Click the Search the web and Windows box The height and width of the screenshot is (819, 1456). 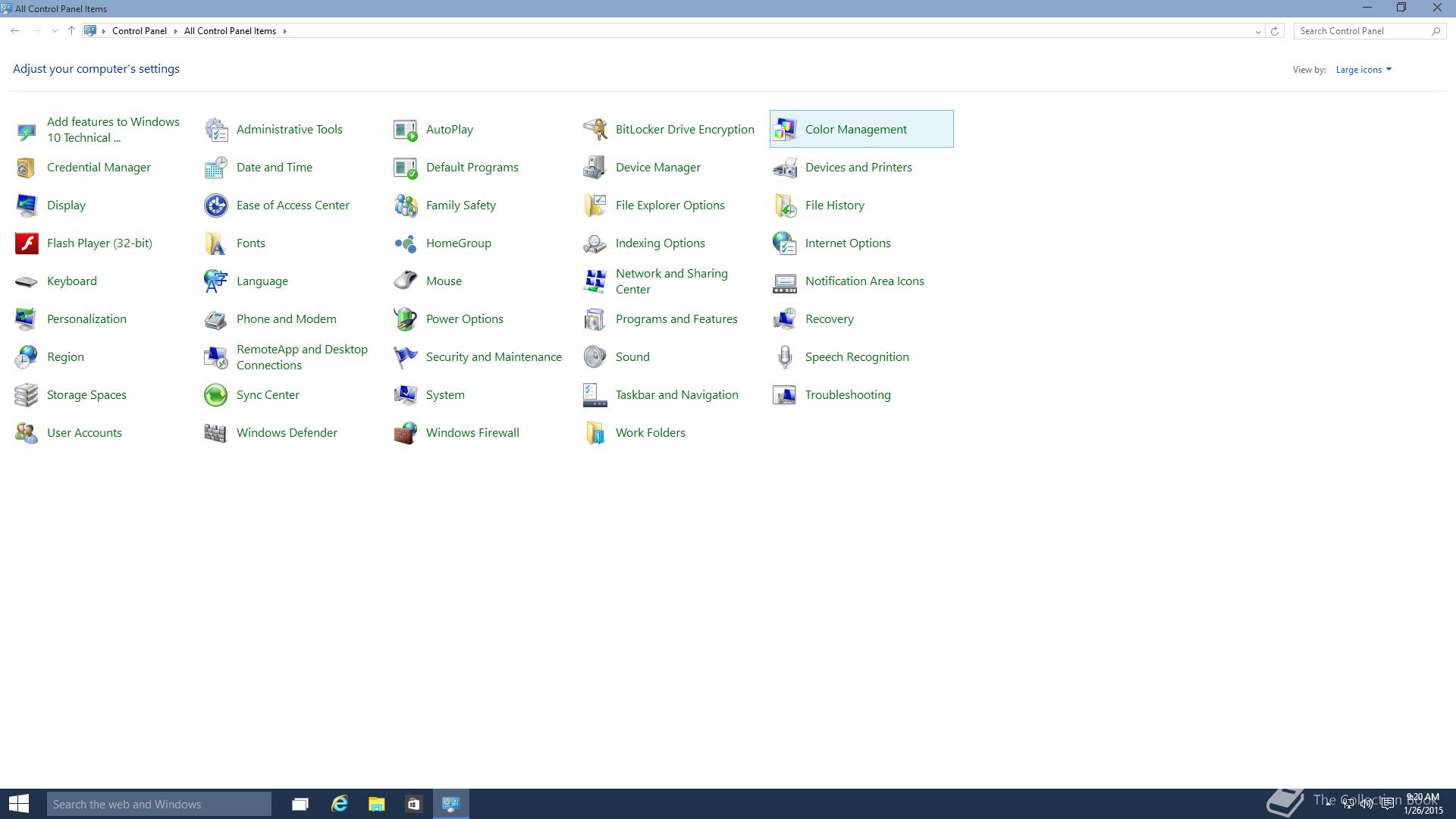(x=159, y=804)
